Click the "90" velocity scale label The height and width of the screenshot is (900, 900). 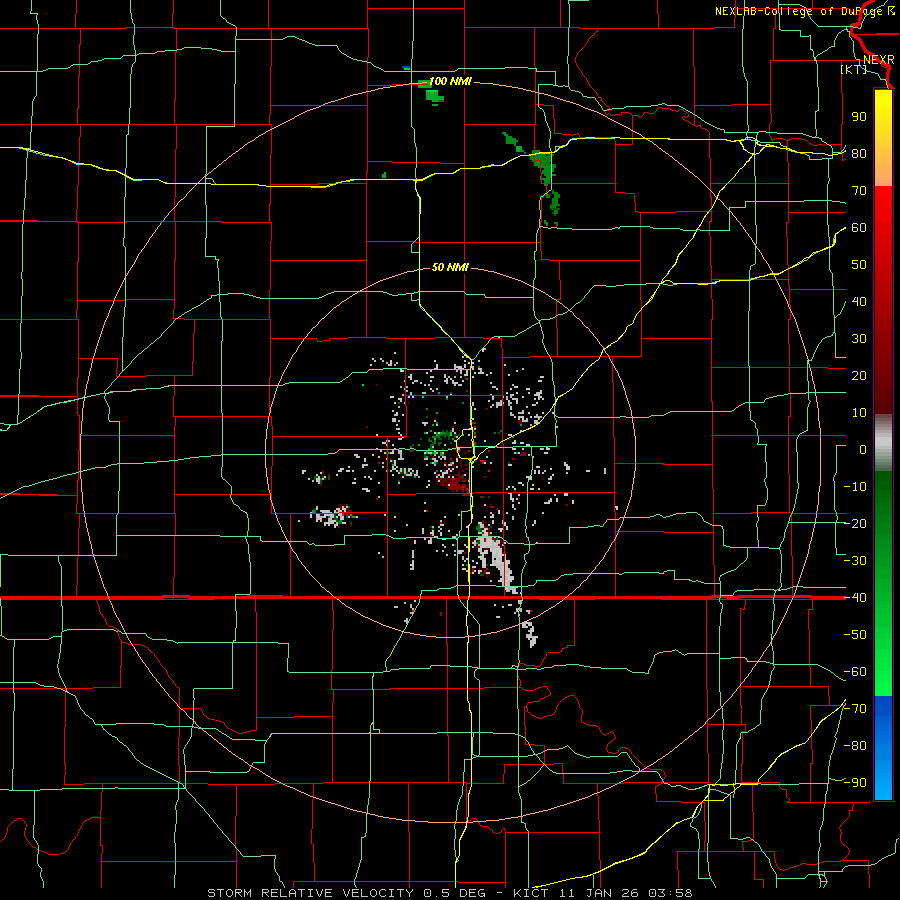click(859, 117)
